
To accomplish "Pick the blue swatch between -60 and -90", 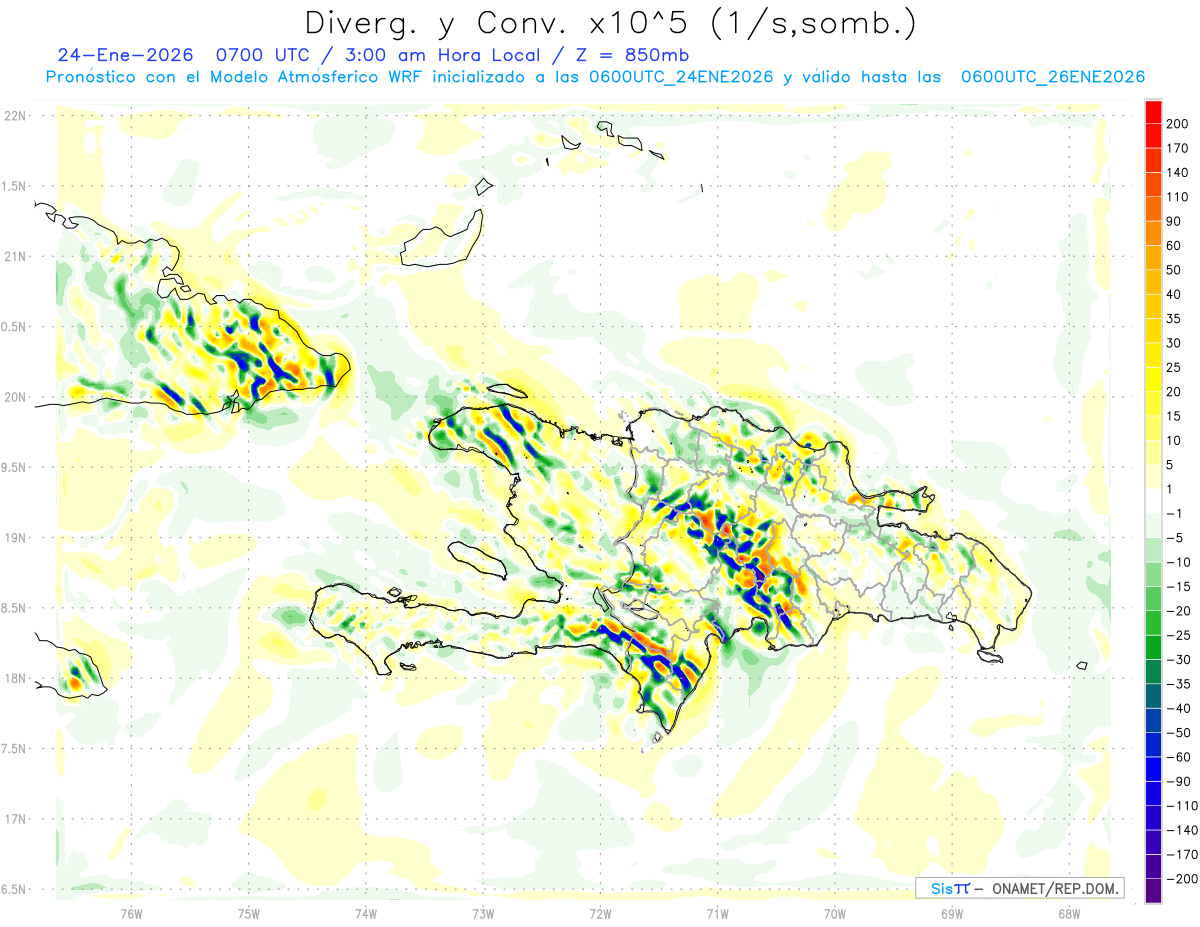I will tap(1153, 769).
